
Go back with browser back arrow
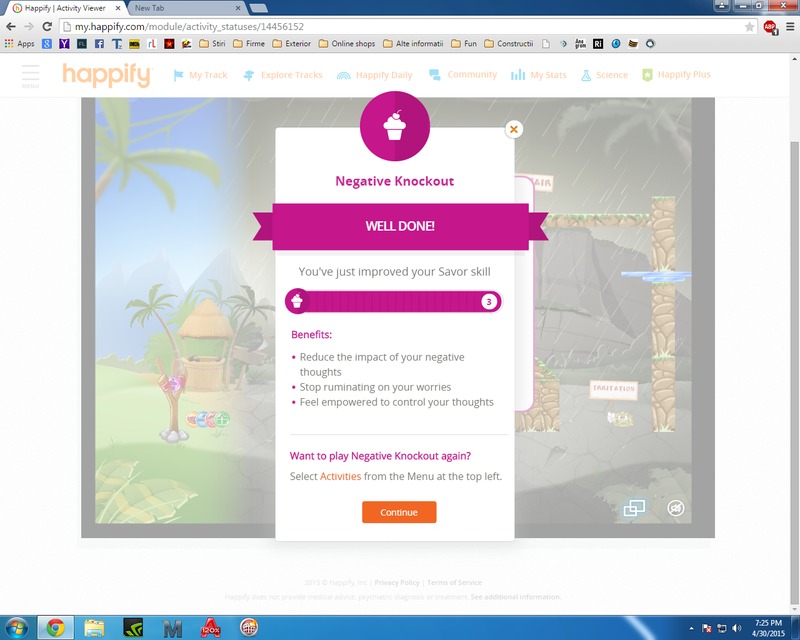pyautogui.click(x=11, y=27)
